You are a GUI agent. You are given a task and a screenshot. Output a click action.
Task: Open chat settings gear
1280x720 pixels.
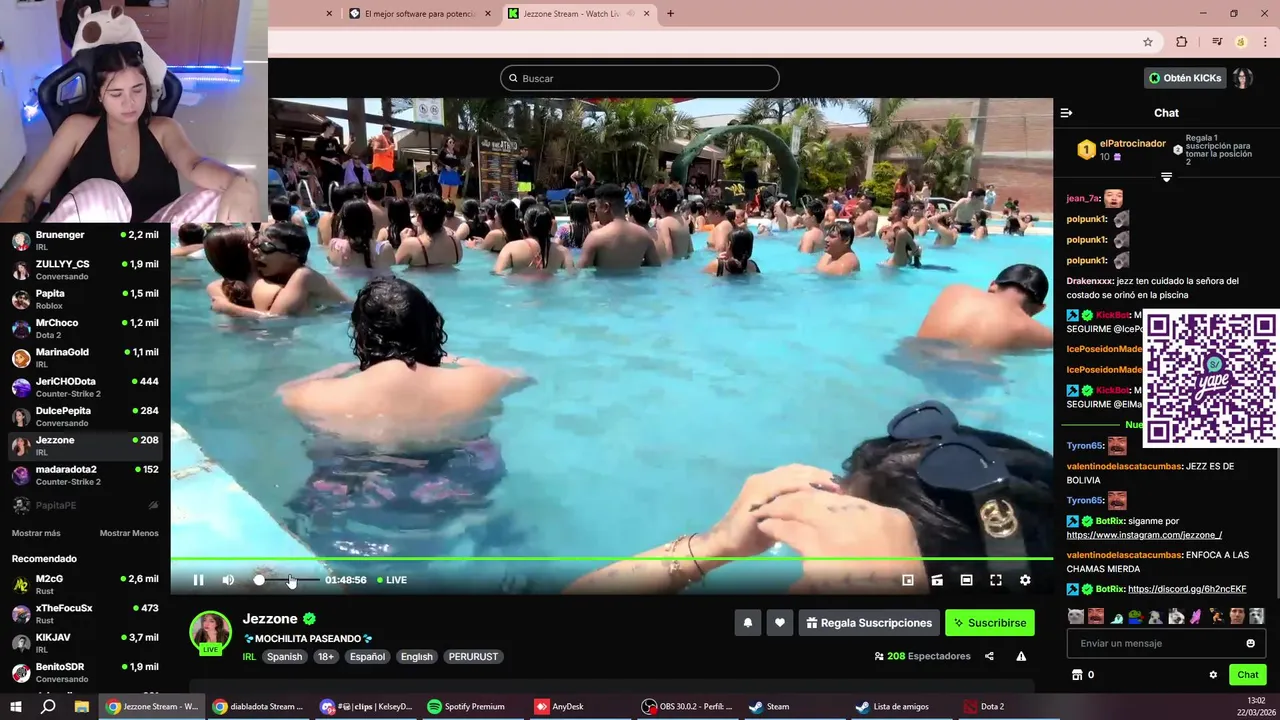point(1213,675)
